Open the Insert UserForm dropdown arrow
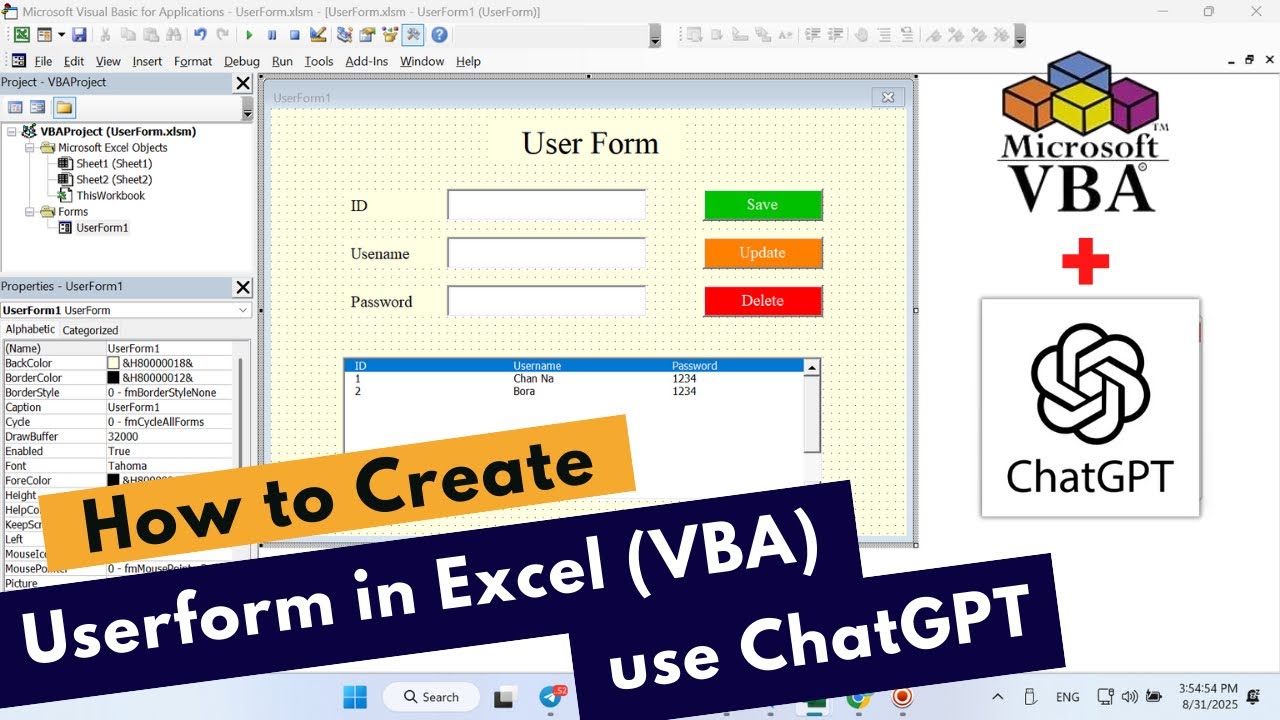1280x720 pixels. [x=61, y=35]
